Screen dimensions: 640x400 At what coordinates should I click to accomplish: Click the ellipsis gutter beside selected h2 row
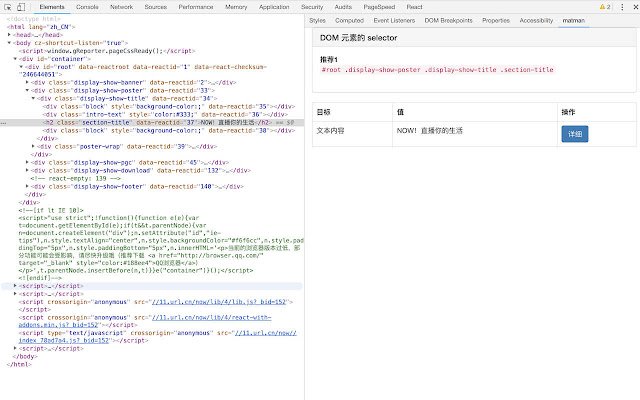[3, 122]
